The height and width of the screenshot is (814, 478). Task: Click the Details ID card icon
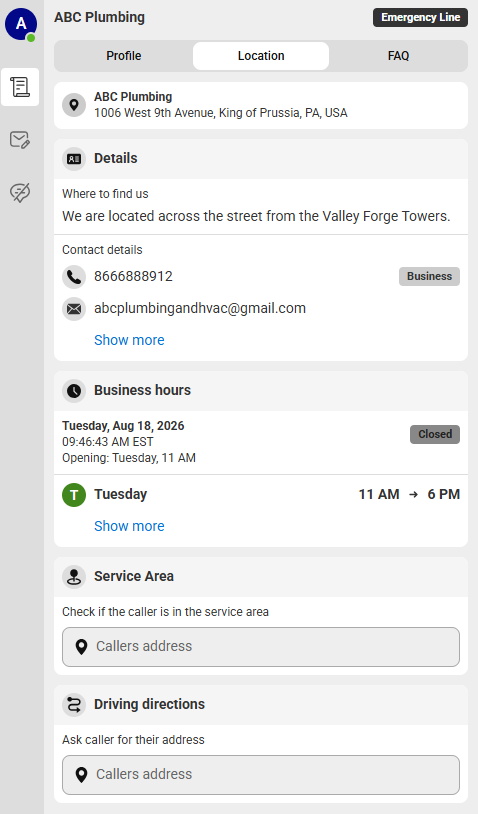coord(74,159)
